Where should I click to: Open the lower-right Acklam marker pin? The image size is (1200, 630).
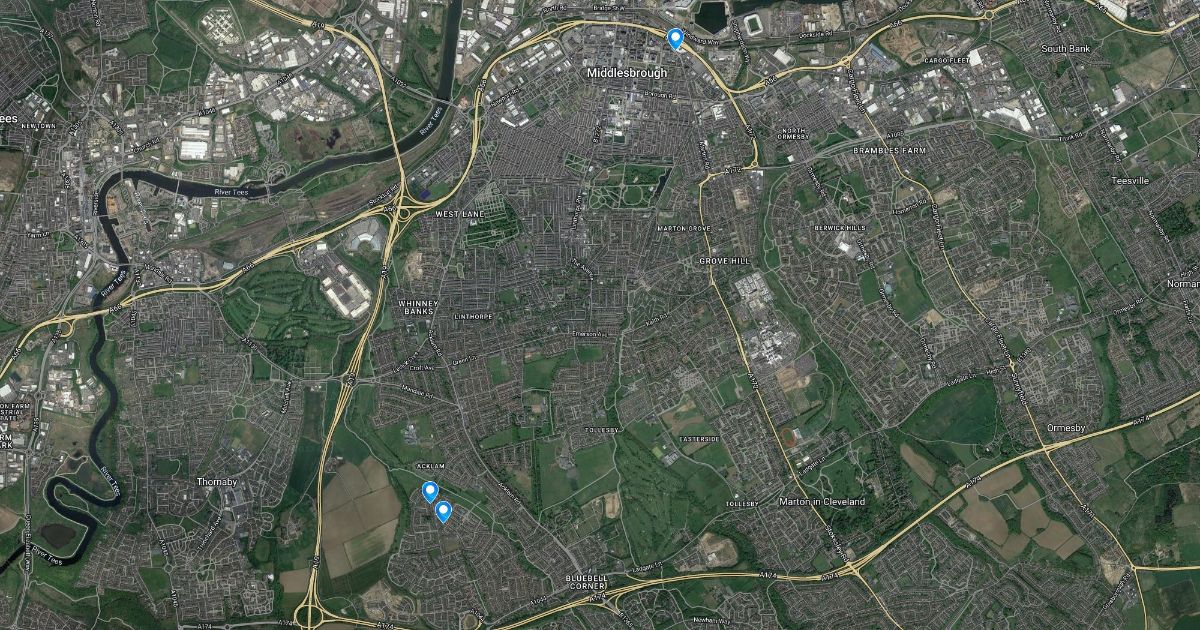click(x=444, y=512)
